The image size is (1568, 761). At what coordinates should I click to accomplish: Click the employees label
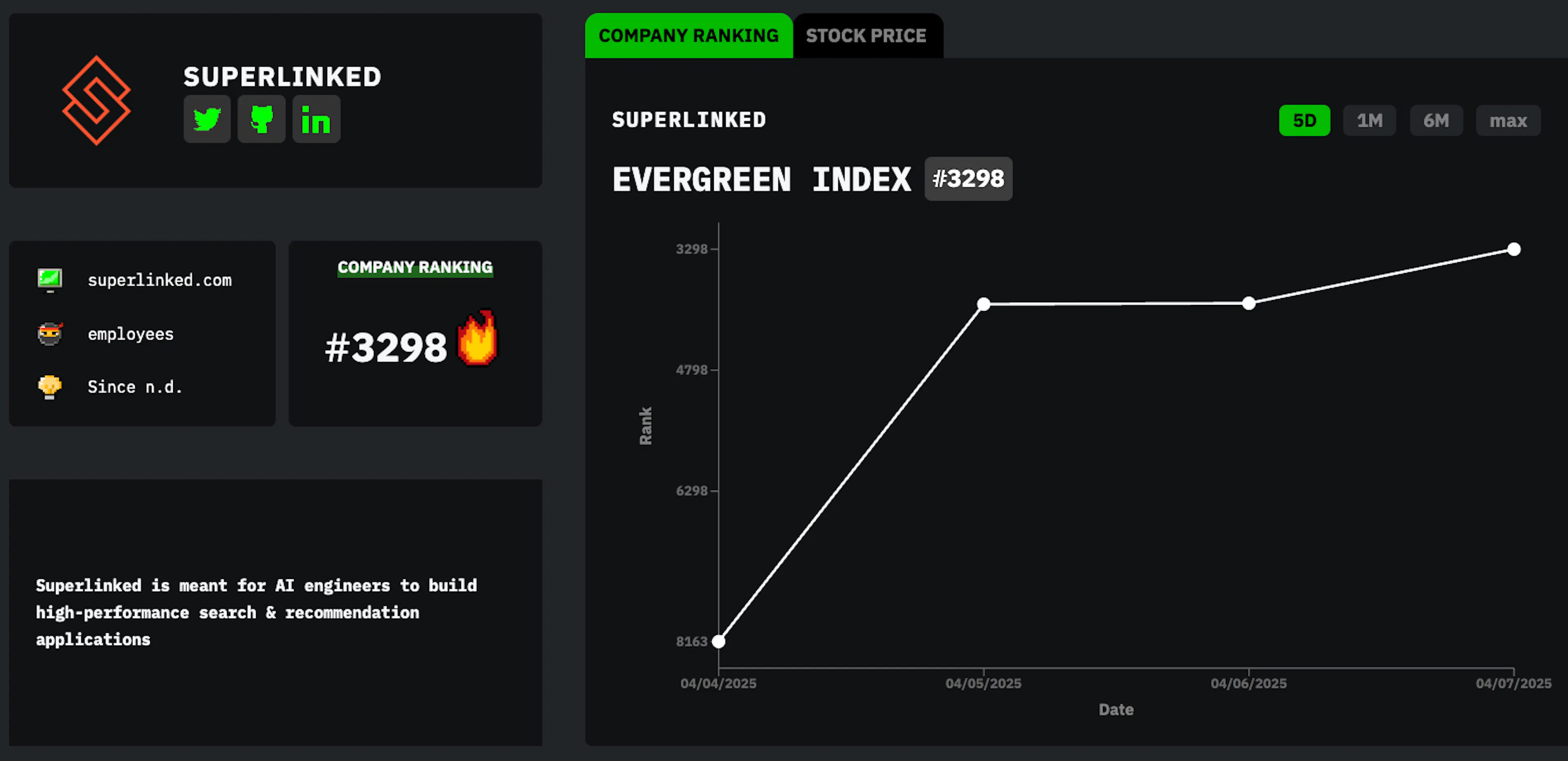point(131,334)
